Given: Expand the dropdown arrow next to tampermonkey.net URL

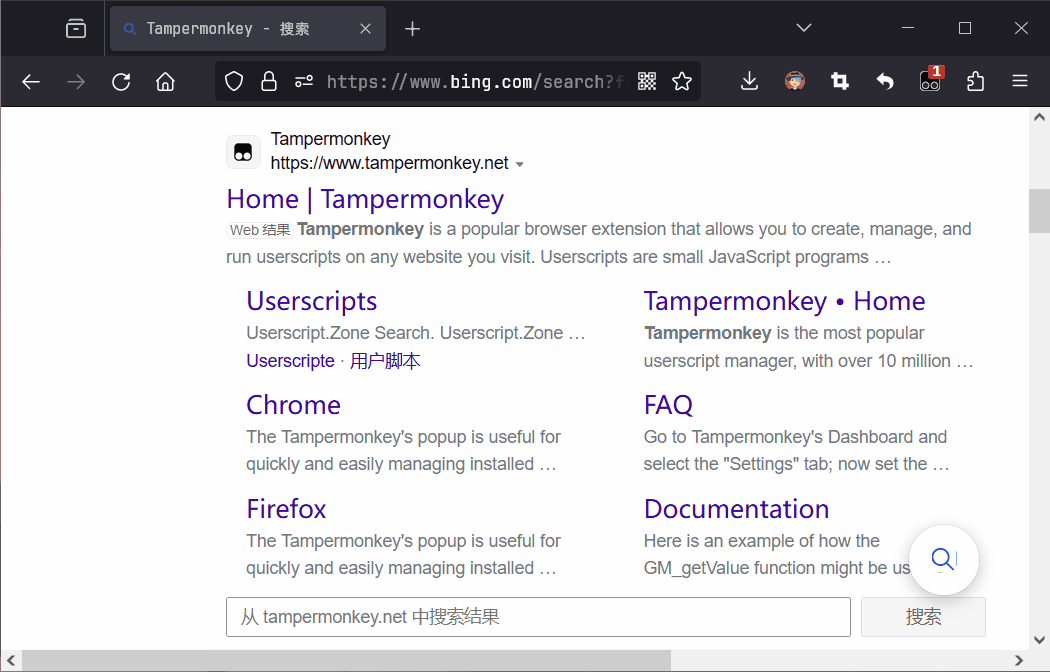Looking at the screenshot, I should (520, 164).
